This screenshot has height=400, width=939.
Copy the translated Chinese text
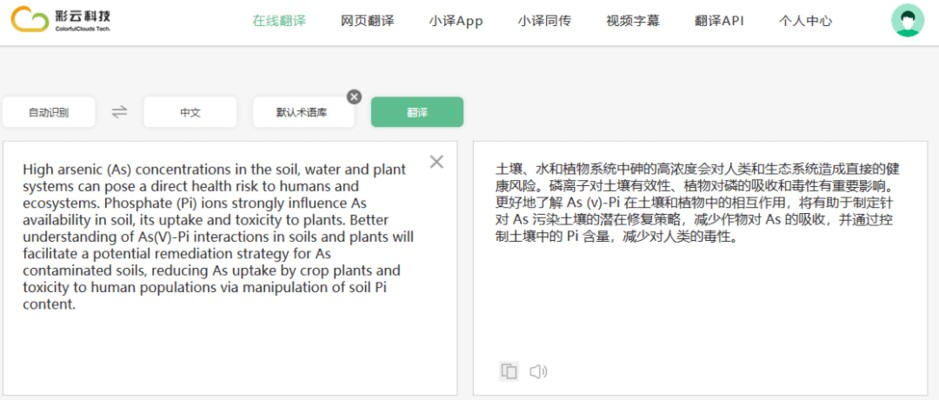click(509, 371)
